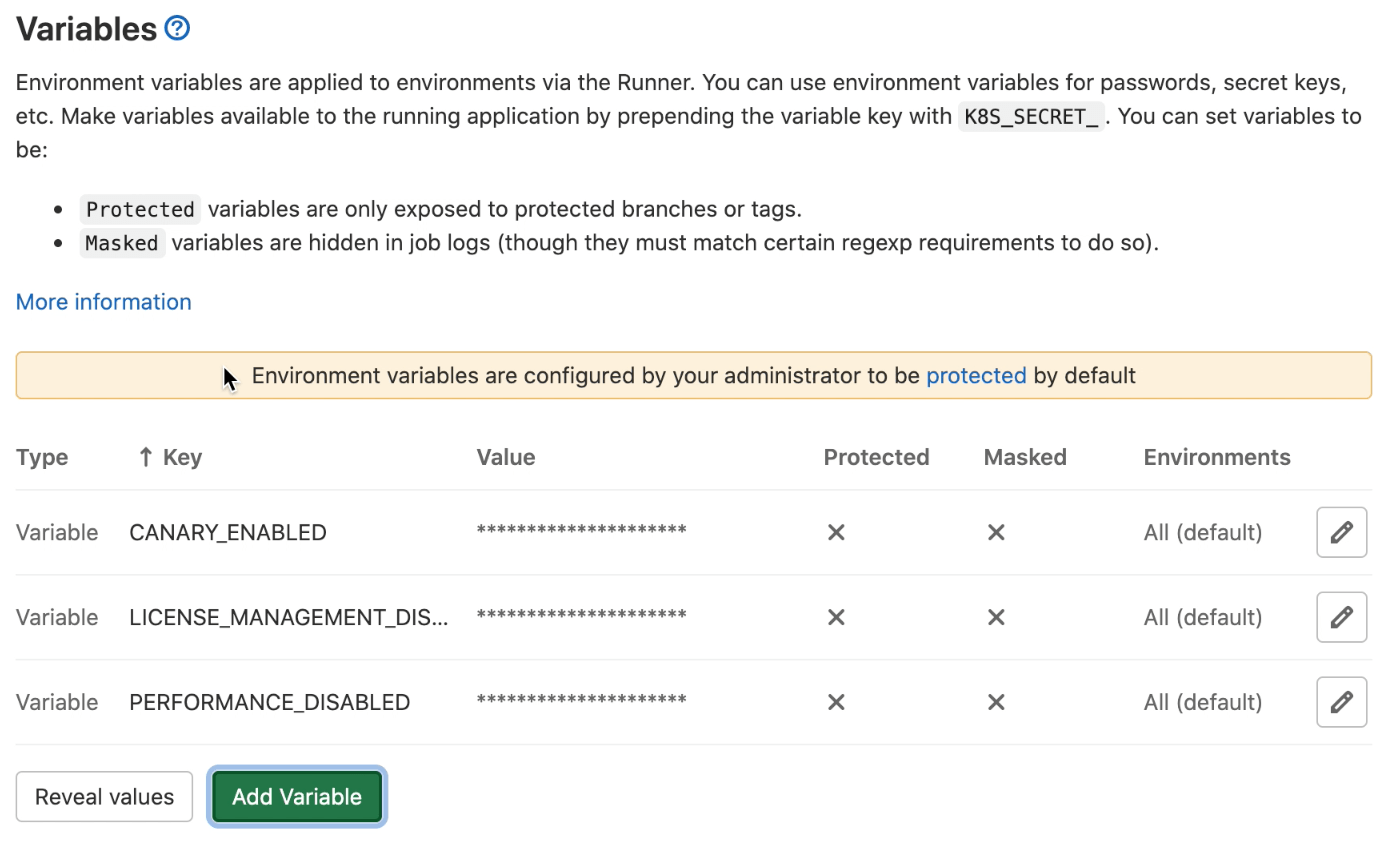Image resolution: width=1388 pixels, height=844 pixels.
Task: Click the X in PERFORMANCE_DISABLED Masked column
Action: [996, 702]
